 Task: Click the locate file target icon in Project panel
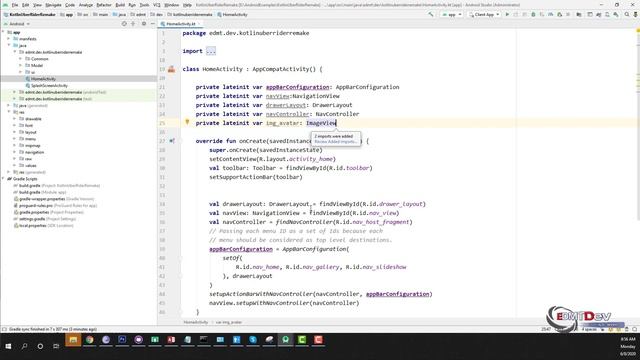(x=124, y=24)
